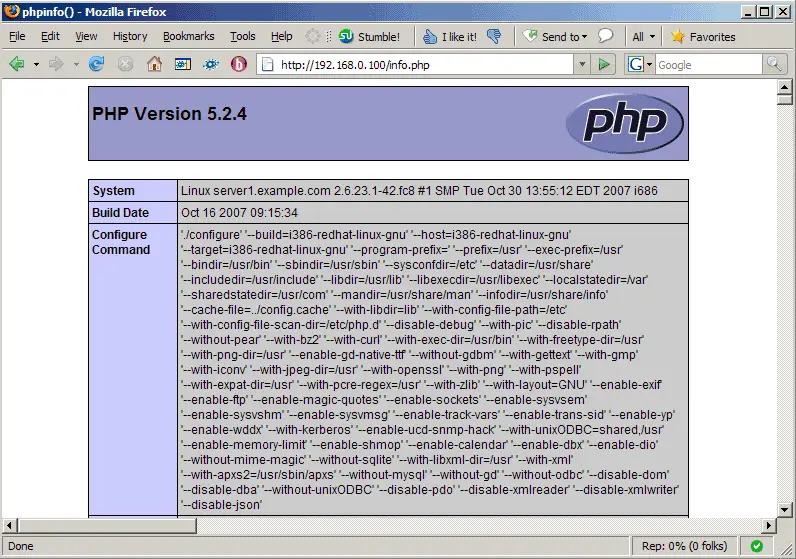Click the Linux server1.example.com system value
The image size is (796, 559).
point(419,191)
